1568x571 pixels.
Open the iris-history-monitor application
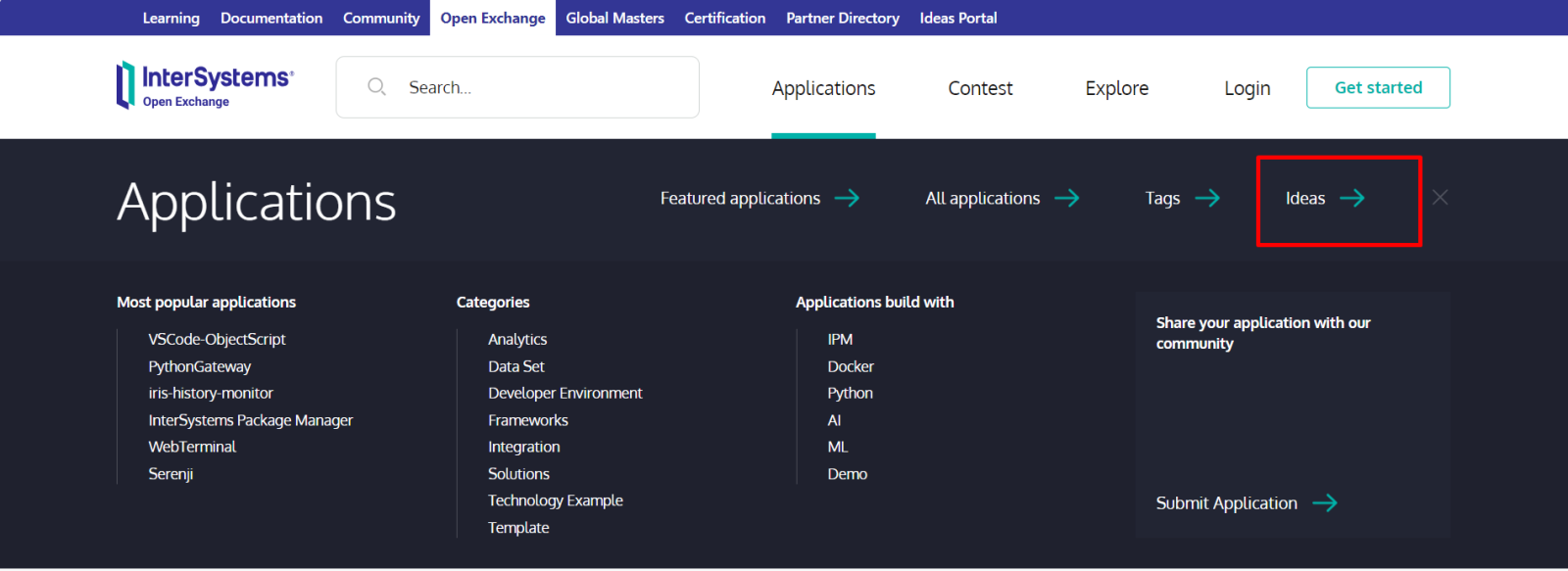coord(211,393)
